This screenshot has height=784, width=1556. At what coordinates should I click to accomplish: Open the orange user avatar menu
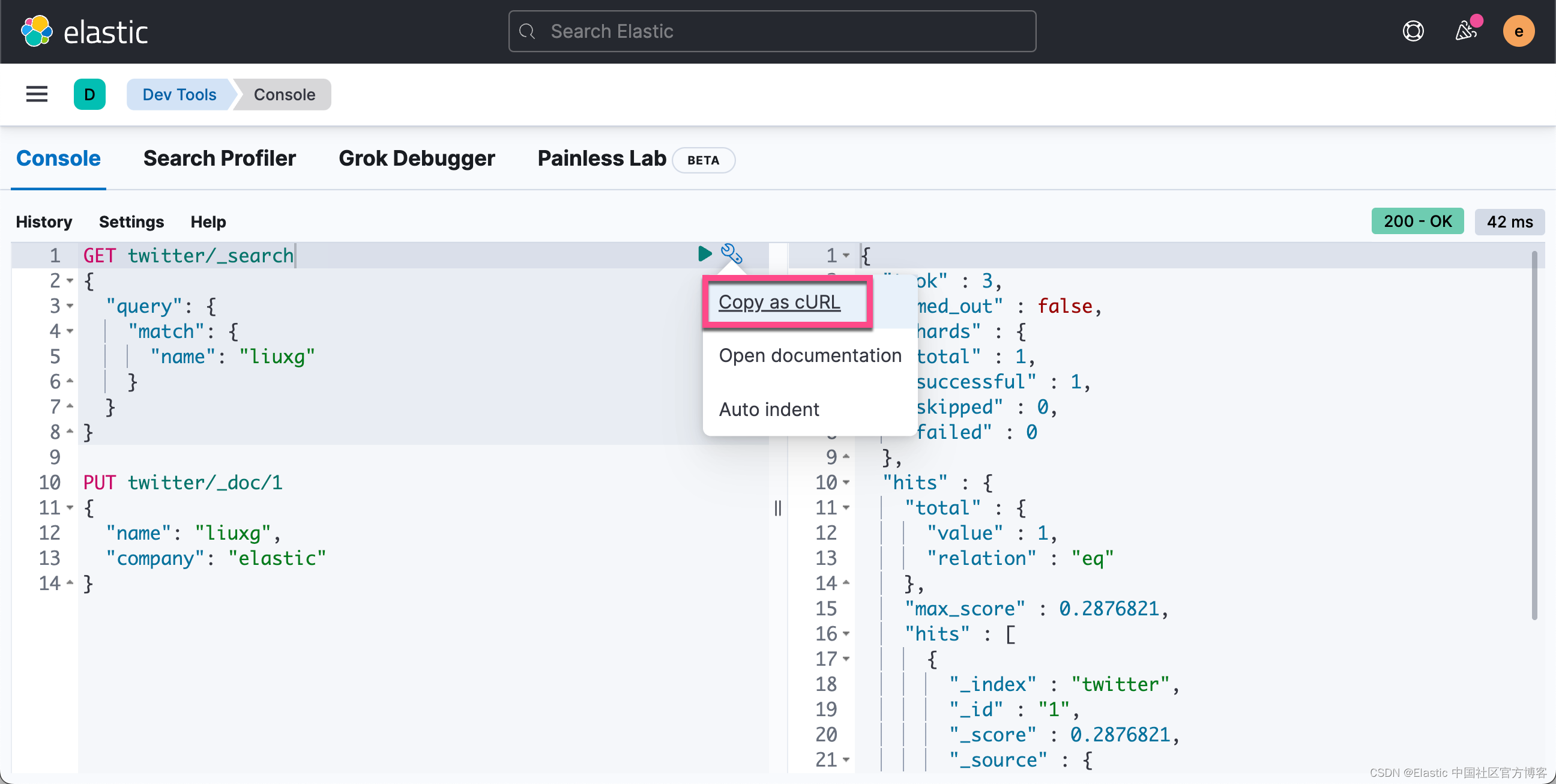[1518, 31]
